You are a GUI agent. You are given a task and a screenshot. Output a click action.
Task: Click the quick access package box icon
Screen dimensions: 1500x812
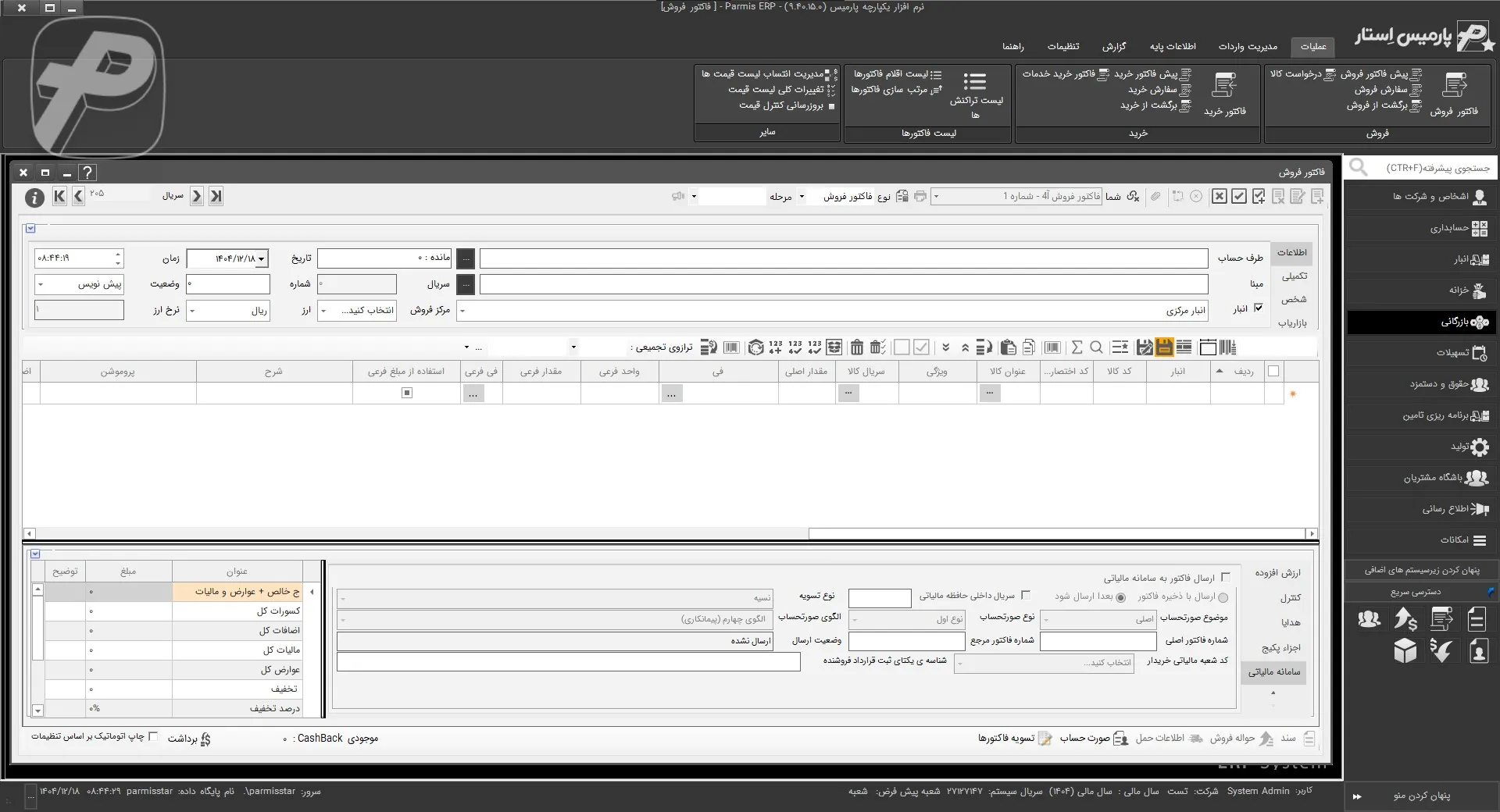click(x=1405, y=650)
